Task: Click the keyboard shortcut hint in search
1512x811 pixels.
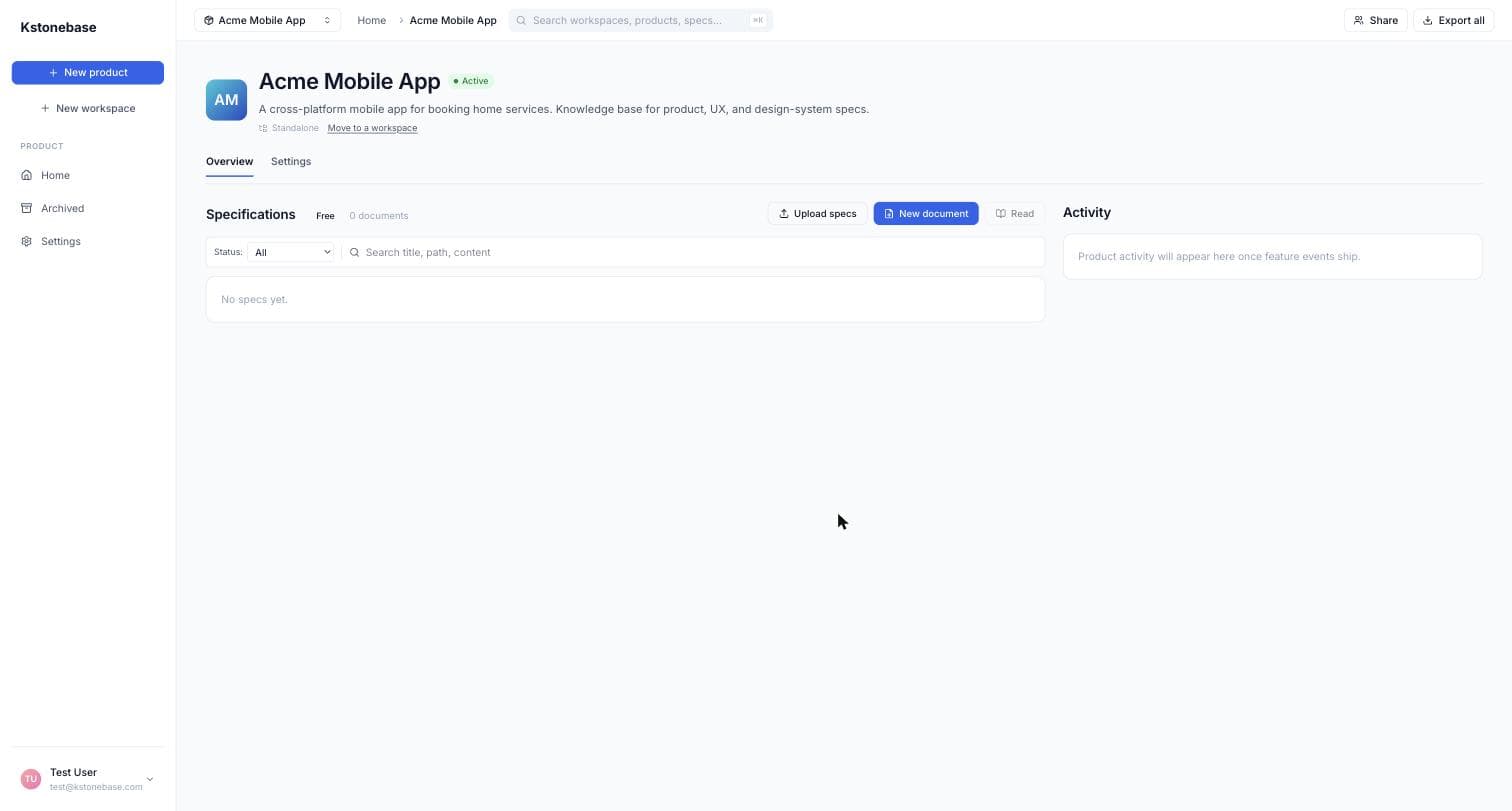Action: point(757,20)
